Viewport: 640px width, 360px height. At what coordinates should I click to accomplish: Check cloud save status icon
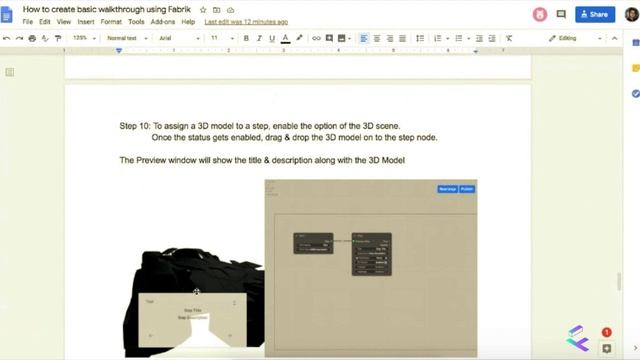(231, 10)
